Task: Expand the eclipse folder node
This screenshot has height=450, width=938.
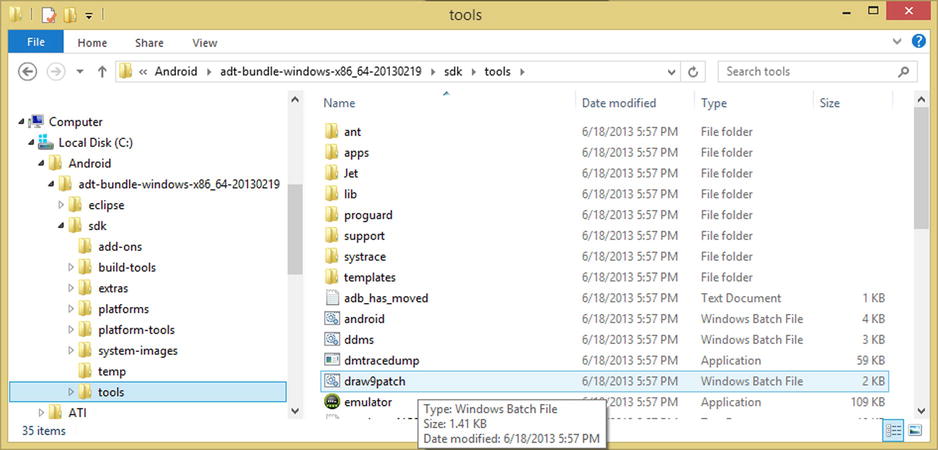Action: pos(61,205)
